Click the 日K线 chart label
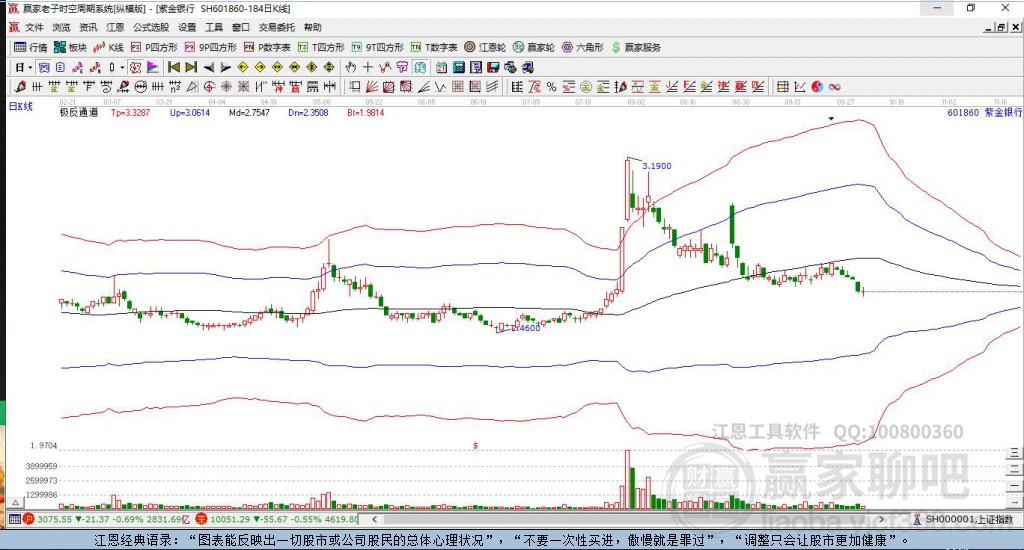1024x550 pixels. coord(20,106)
